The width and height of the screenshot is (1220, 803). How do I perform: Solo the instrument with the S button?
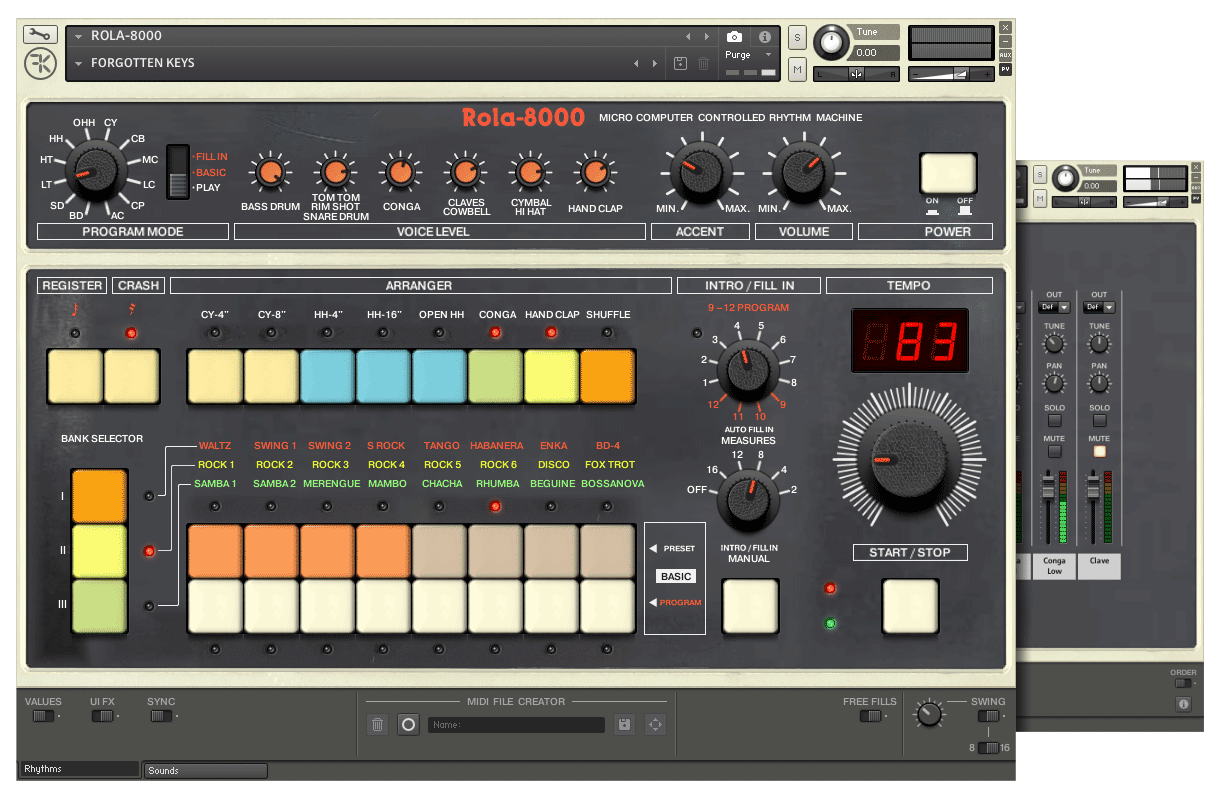pyautogui.click(x=797, y=38)
